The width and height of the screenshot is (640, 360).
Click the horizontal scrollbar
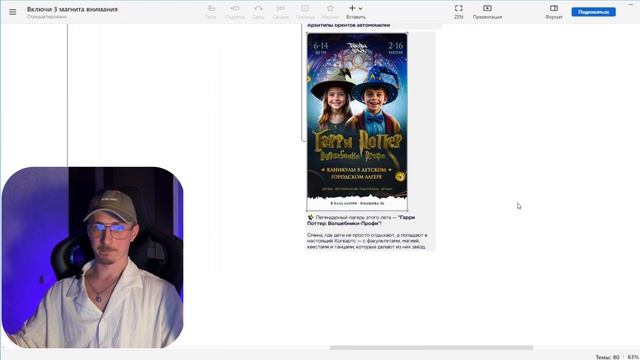pyautogui.click(x=431, y=348)
